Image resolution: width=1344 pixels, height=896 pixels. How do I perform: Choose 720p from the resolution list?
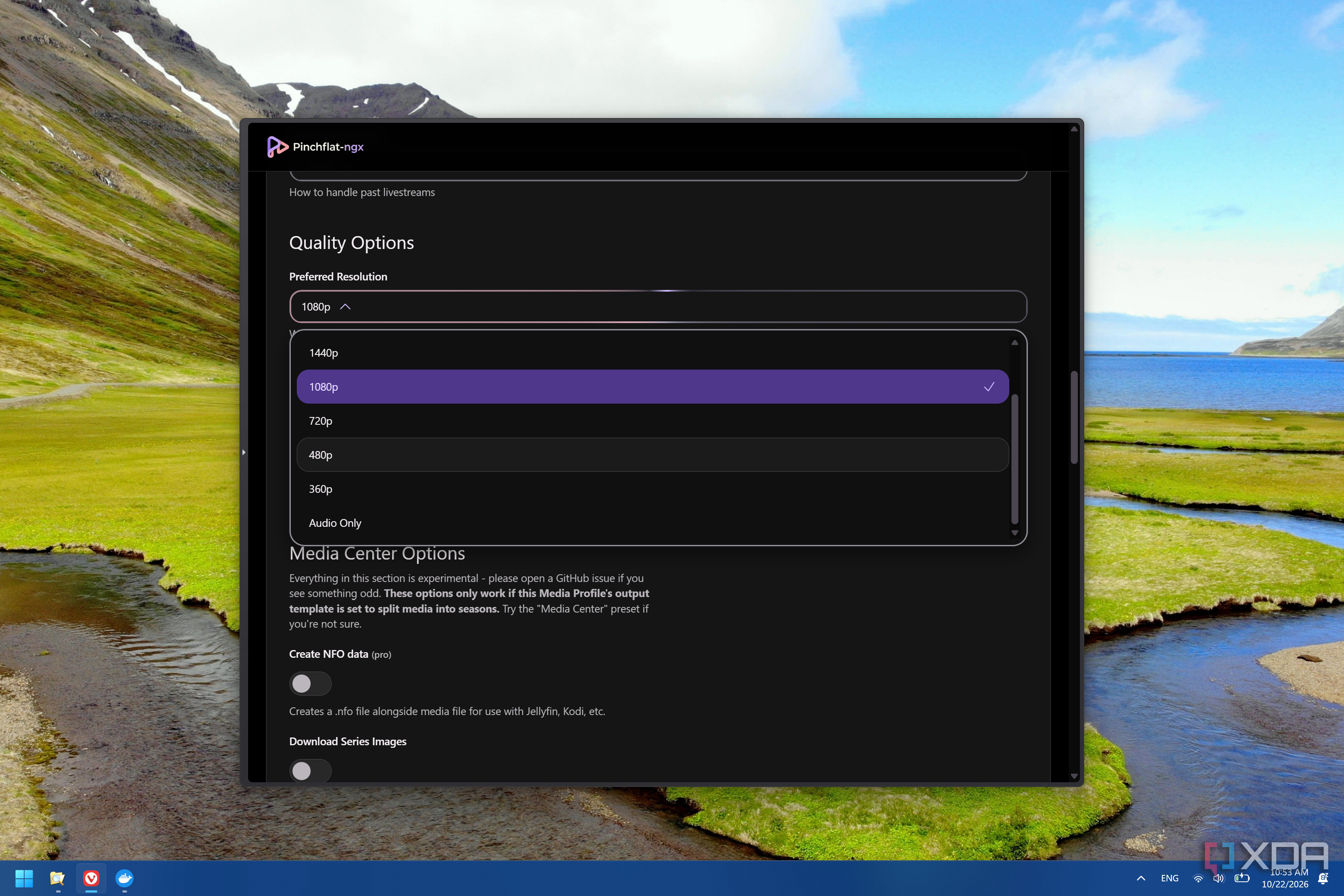[653, 421]
